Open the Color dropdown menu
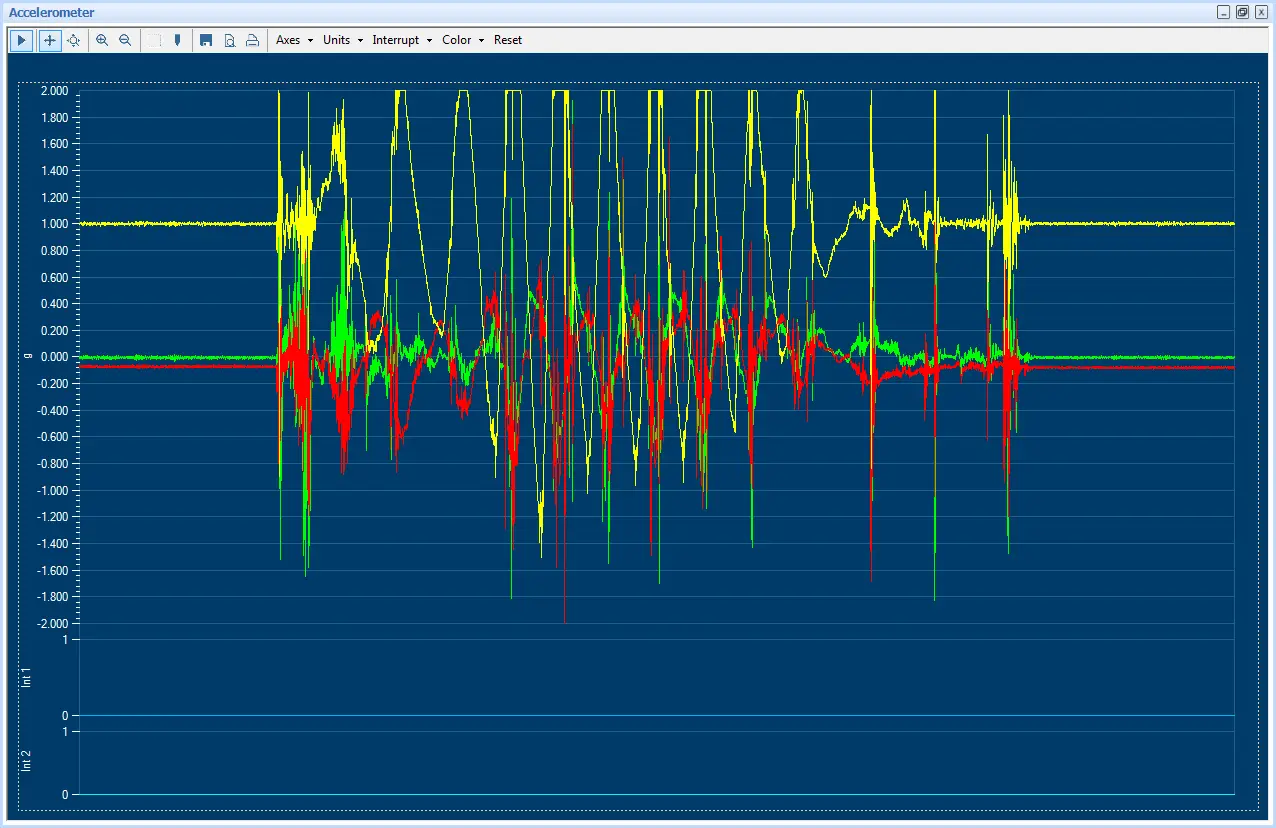The height and width of the screenshot is (828, 1276). (462, 40)
